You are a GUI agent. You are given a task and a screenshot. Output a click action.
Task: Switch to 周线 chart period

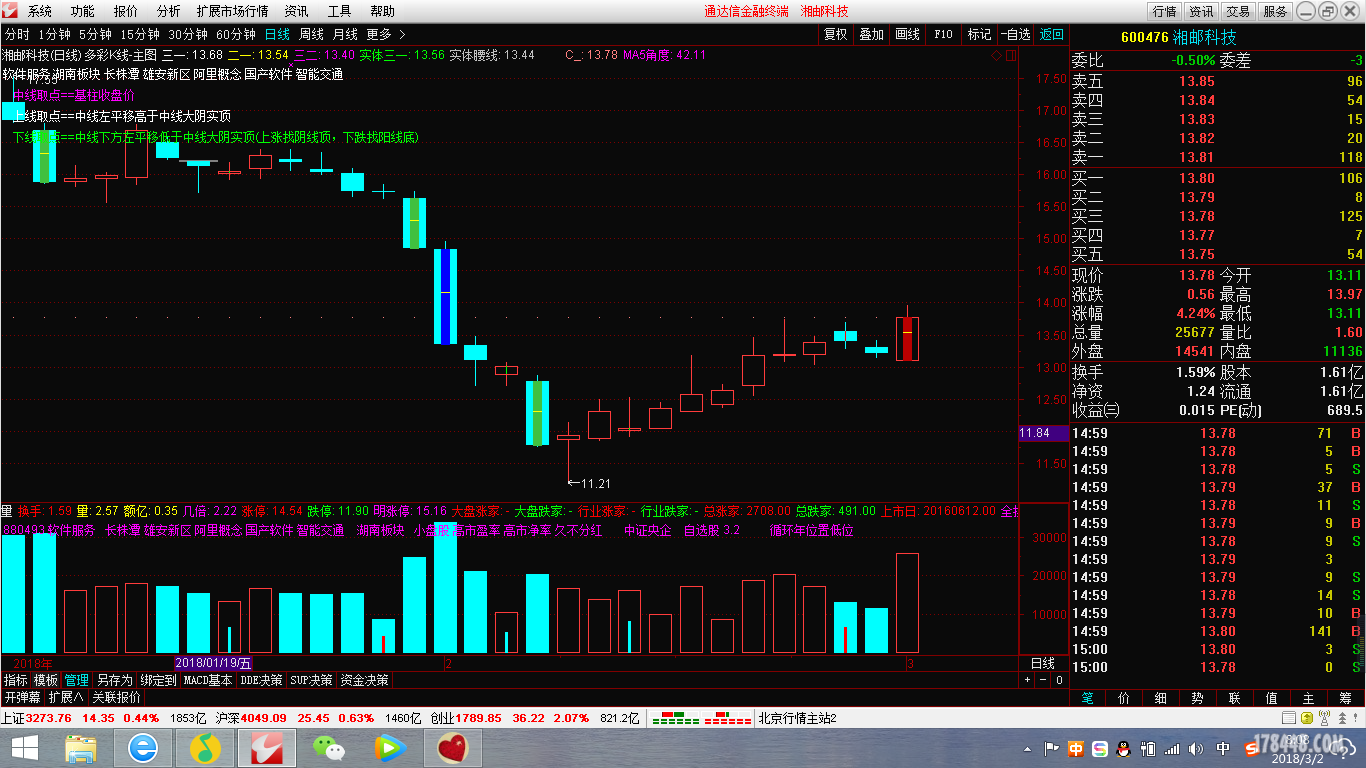tap(311, 34)
